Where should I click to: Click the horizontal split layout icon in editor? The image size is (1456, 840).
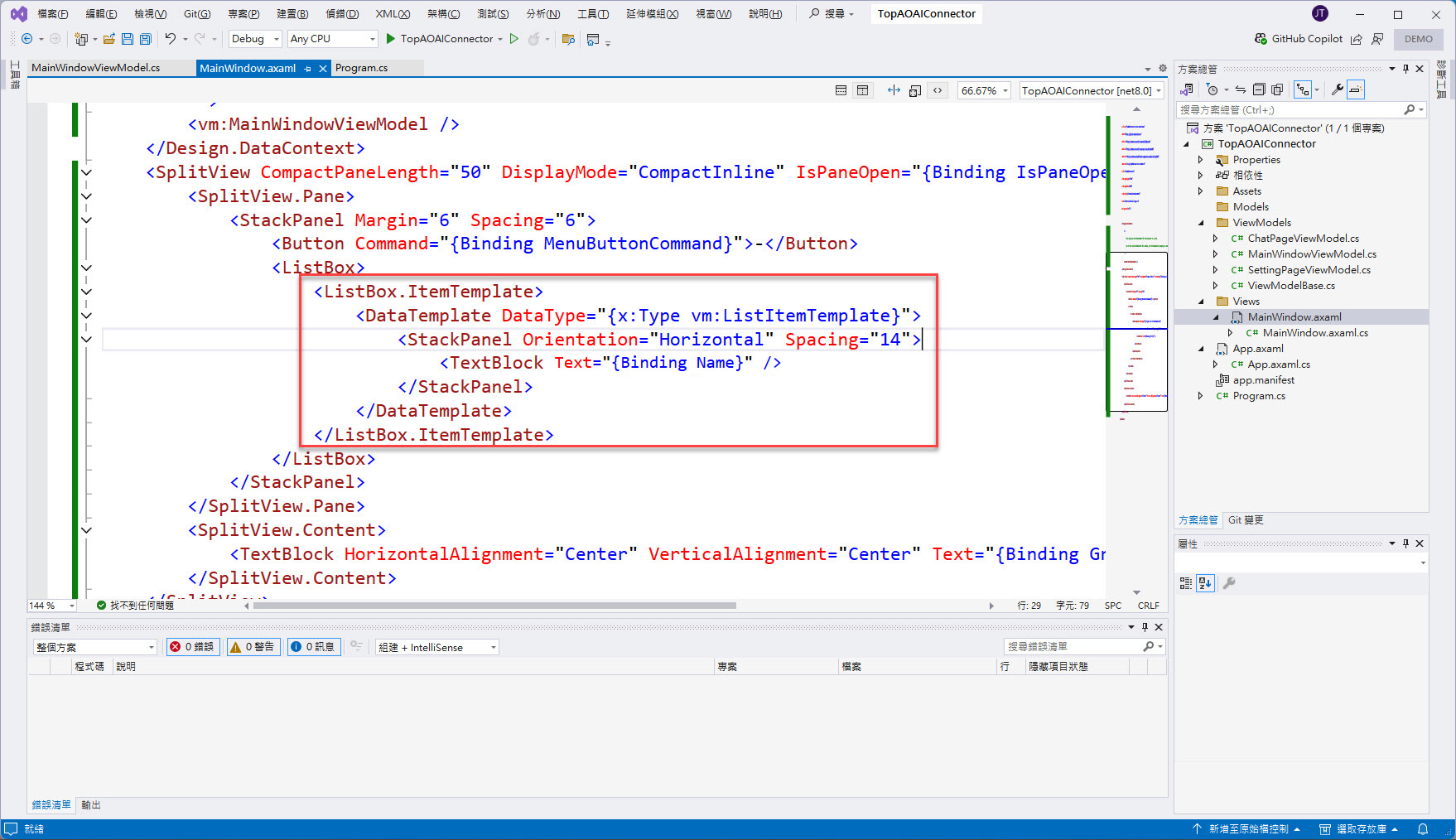pyautogui.click(x=841, y=90)
